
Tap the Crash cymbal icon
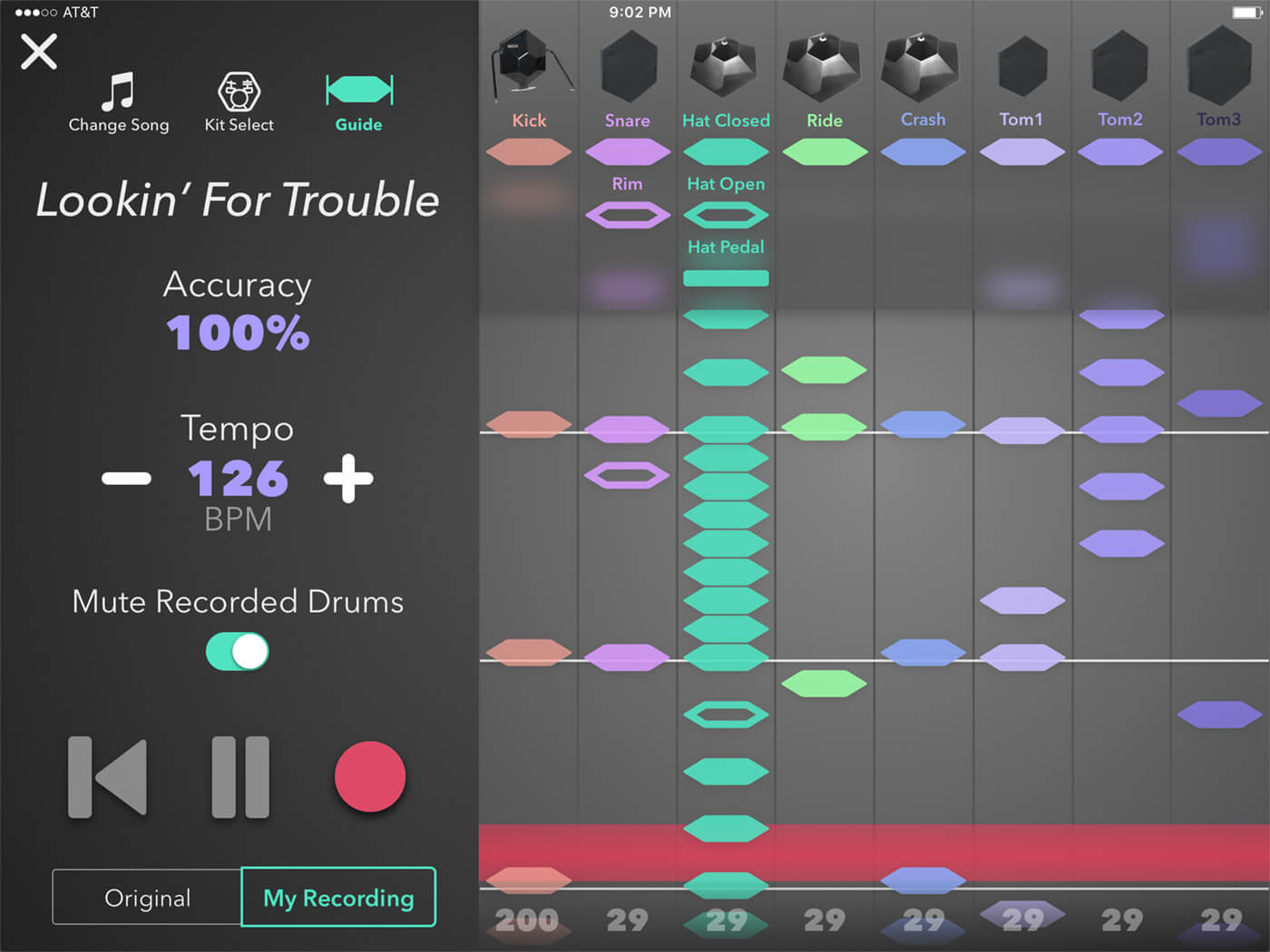pyautogui.click(x=920, y=67)
